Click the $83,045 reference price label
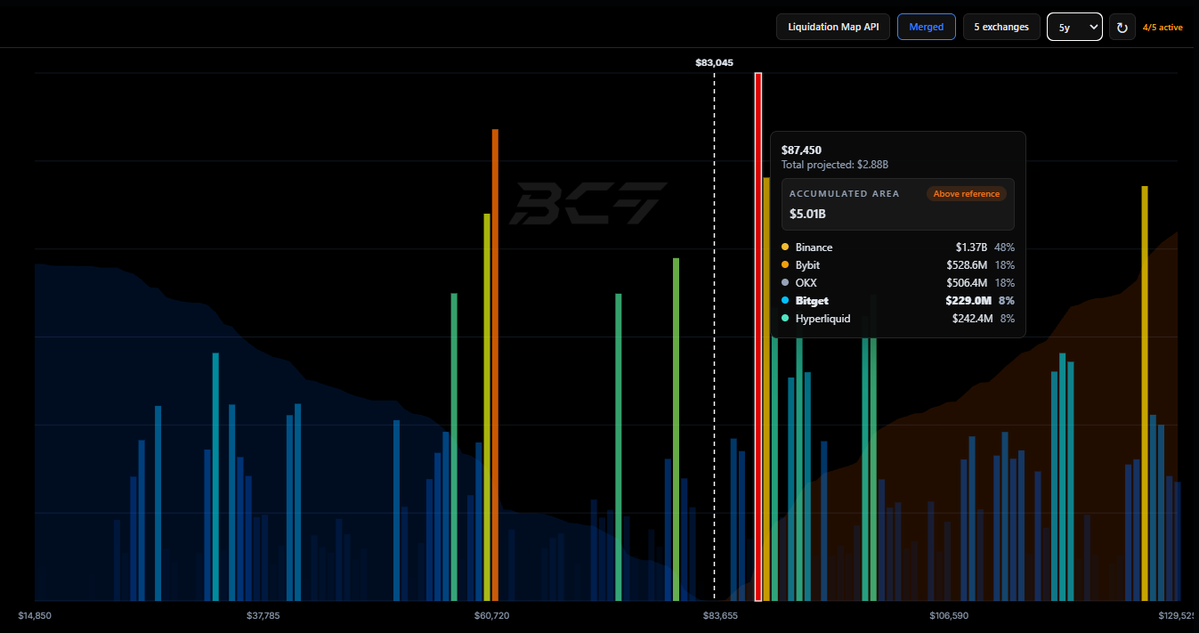The width and height of the screenshot is (1199, 633). [x=714, y=63]
